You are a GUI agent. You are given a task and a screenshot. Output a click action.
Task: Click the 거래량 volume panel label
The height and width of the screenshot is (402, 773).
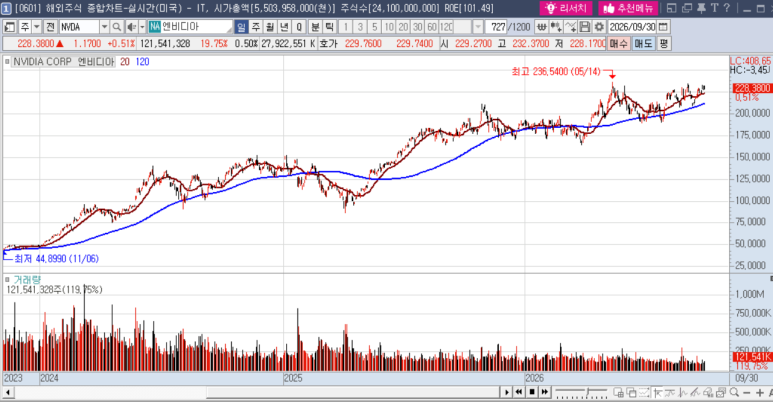coord(27,280)
